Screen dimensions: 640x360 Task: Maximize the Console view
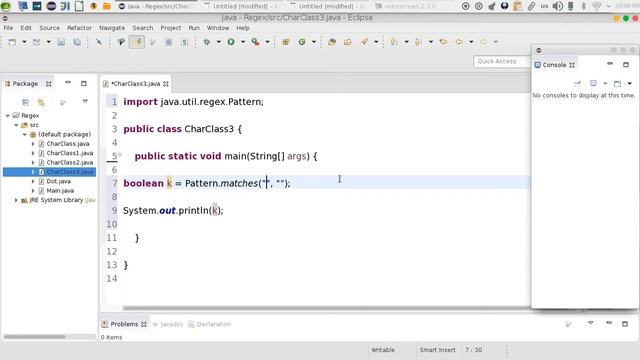pos(626,64)
